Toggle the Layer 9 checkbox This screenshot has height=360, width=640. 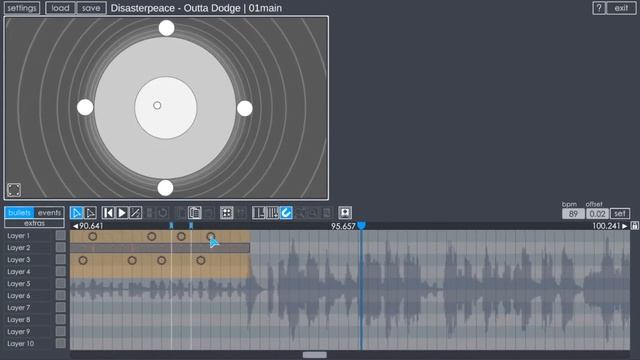[60, 331]
